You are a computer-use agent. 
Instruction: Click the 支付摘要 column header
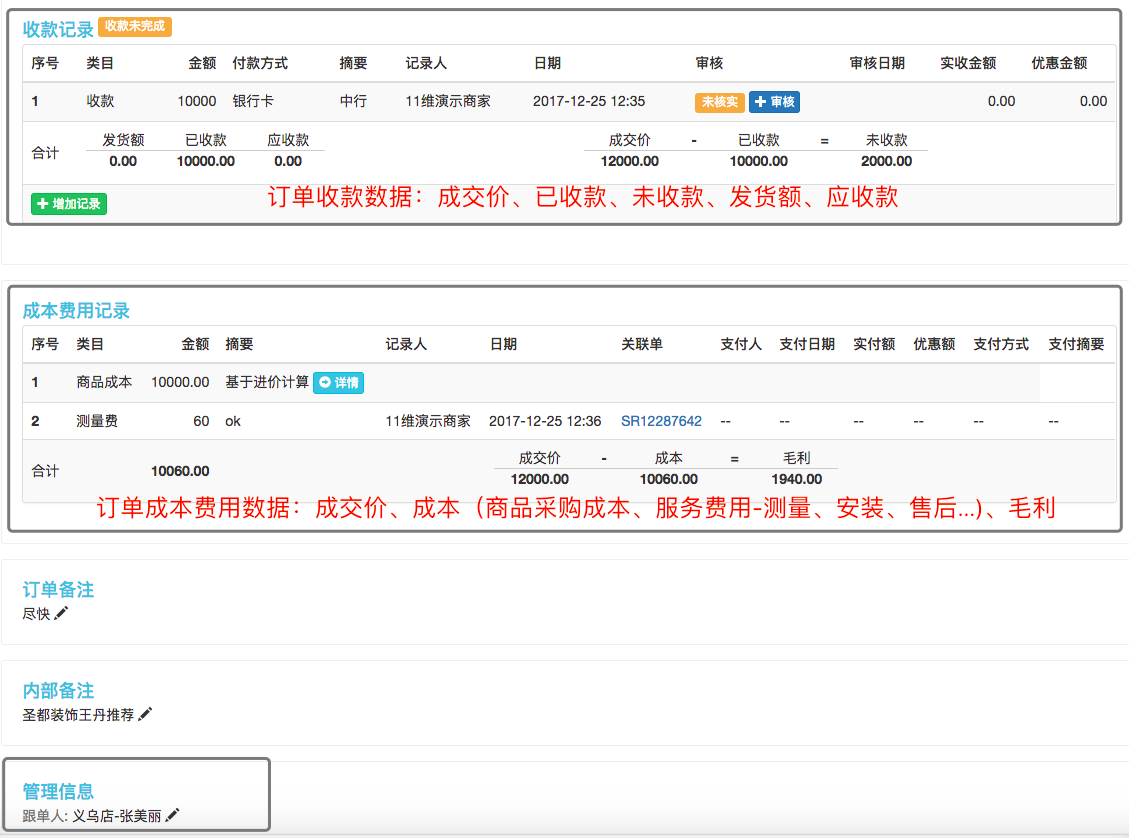click(1076, 344)
